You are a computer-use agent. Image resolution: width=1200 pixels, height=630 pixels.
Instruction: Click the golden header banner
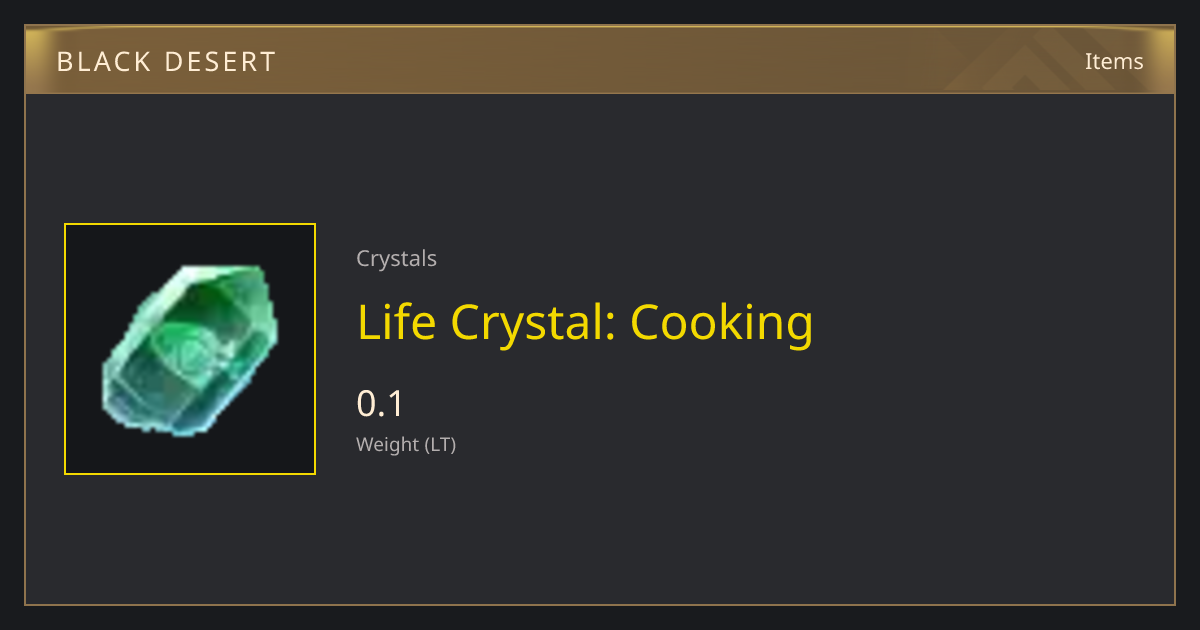click(600, 60)
